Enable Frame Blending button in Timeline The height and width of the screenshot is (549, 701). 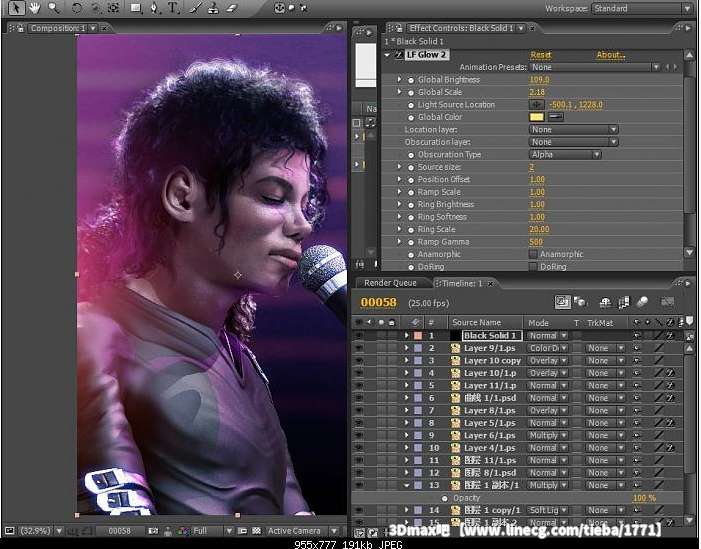[624, 303]
